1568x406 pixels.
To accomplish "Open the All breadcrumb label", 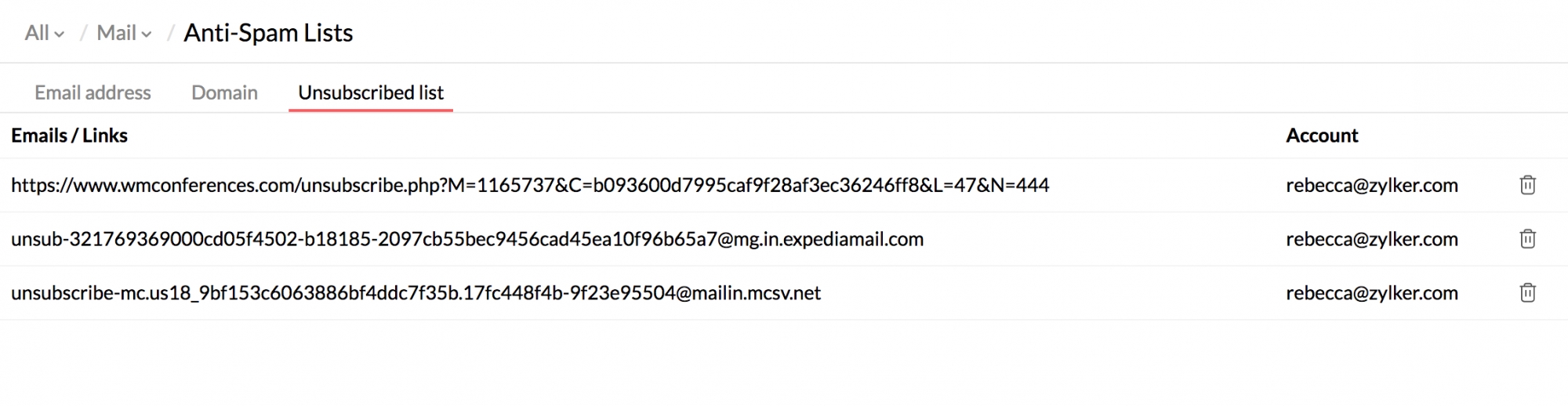I will 37,33.
